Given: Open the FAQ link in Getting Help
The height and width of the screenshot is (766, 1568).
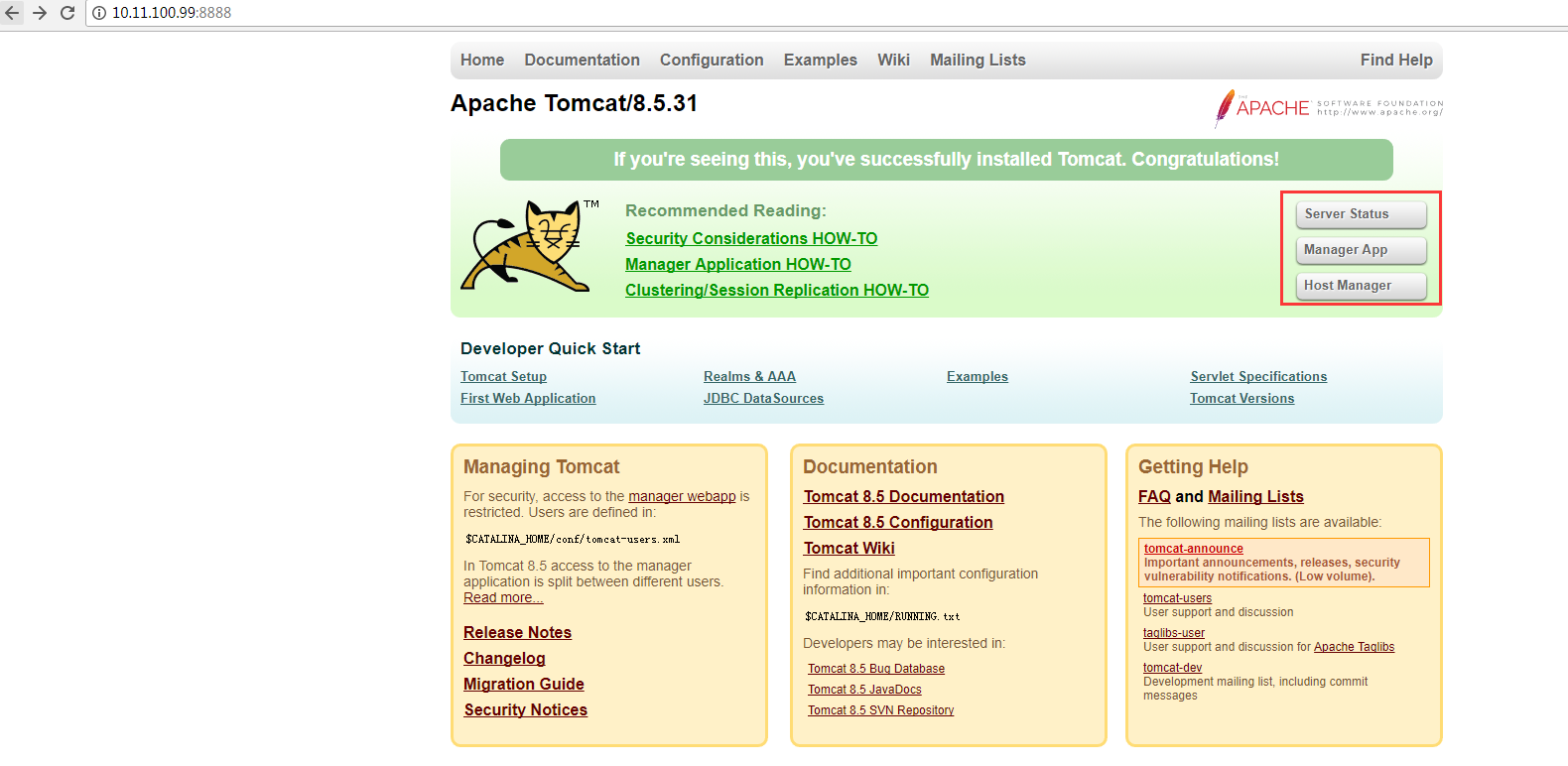Looking at the screenshot, I should [1154, 496].
